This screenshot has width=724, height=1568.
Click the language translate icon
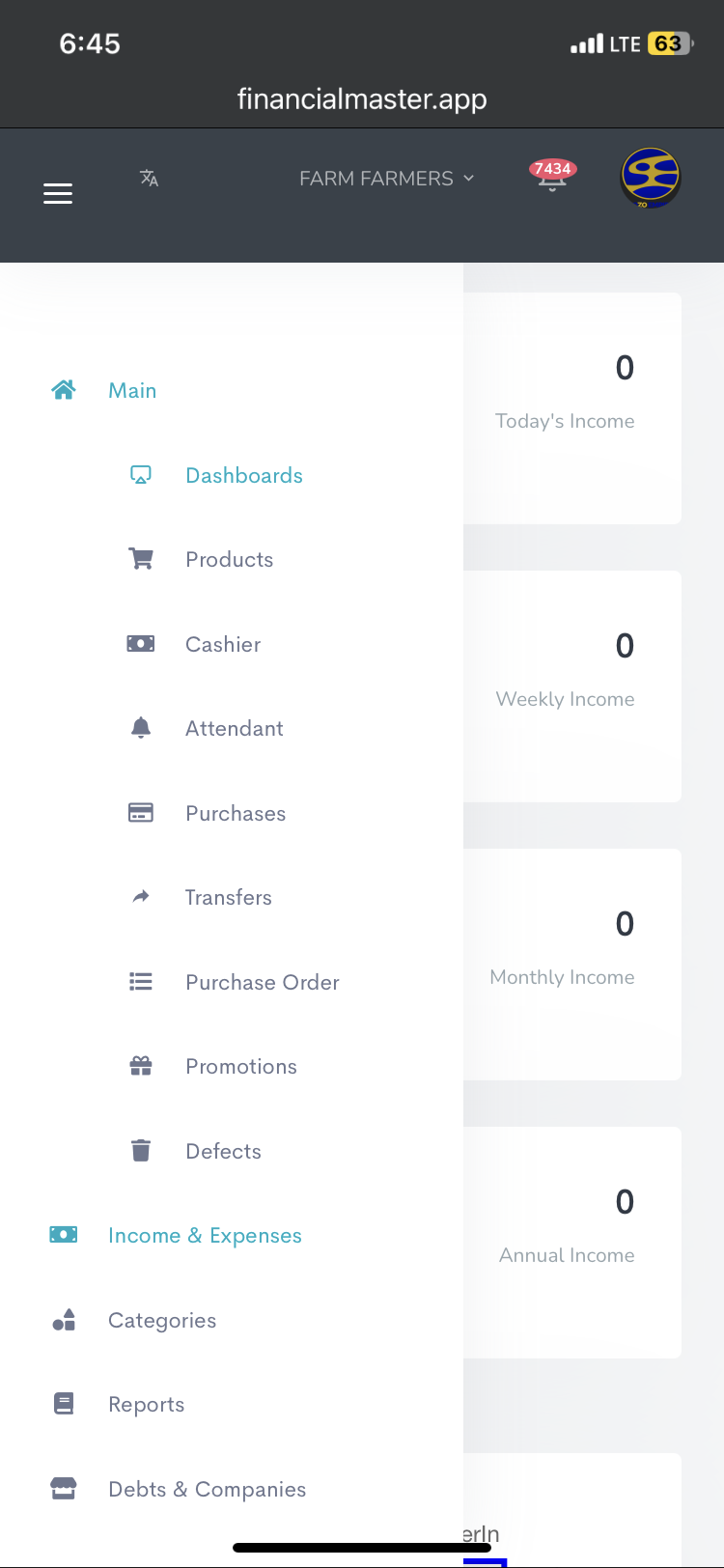tap(149, 178)
